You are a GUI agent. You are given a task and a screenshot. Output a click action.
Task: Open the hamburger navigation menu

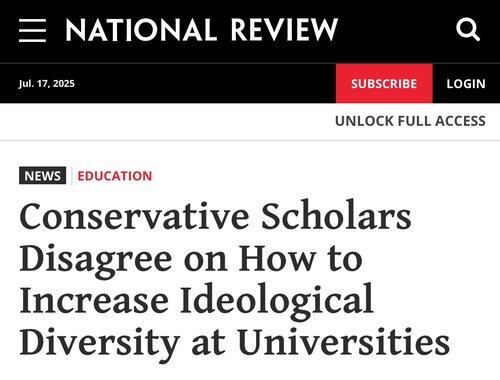coord(32,30)
